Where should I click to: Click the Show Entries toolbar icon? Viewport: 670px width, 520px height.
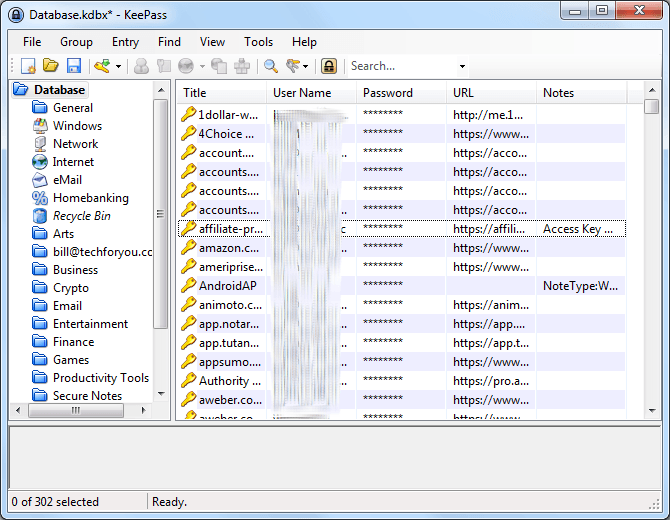293,66
